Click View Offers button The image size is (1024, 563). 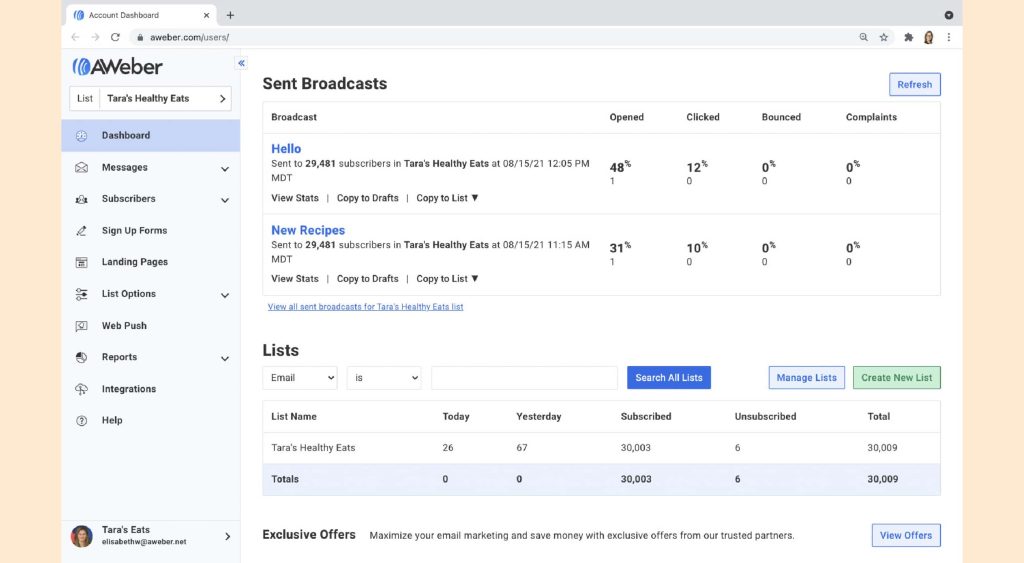[x=906, y=536]
